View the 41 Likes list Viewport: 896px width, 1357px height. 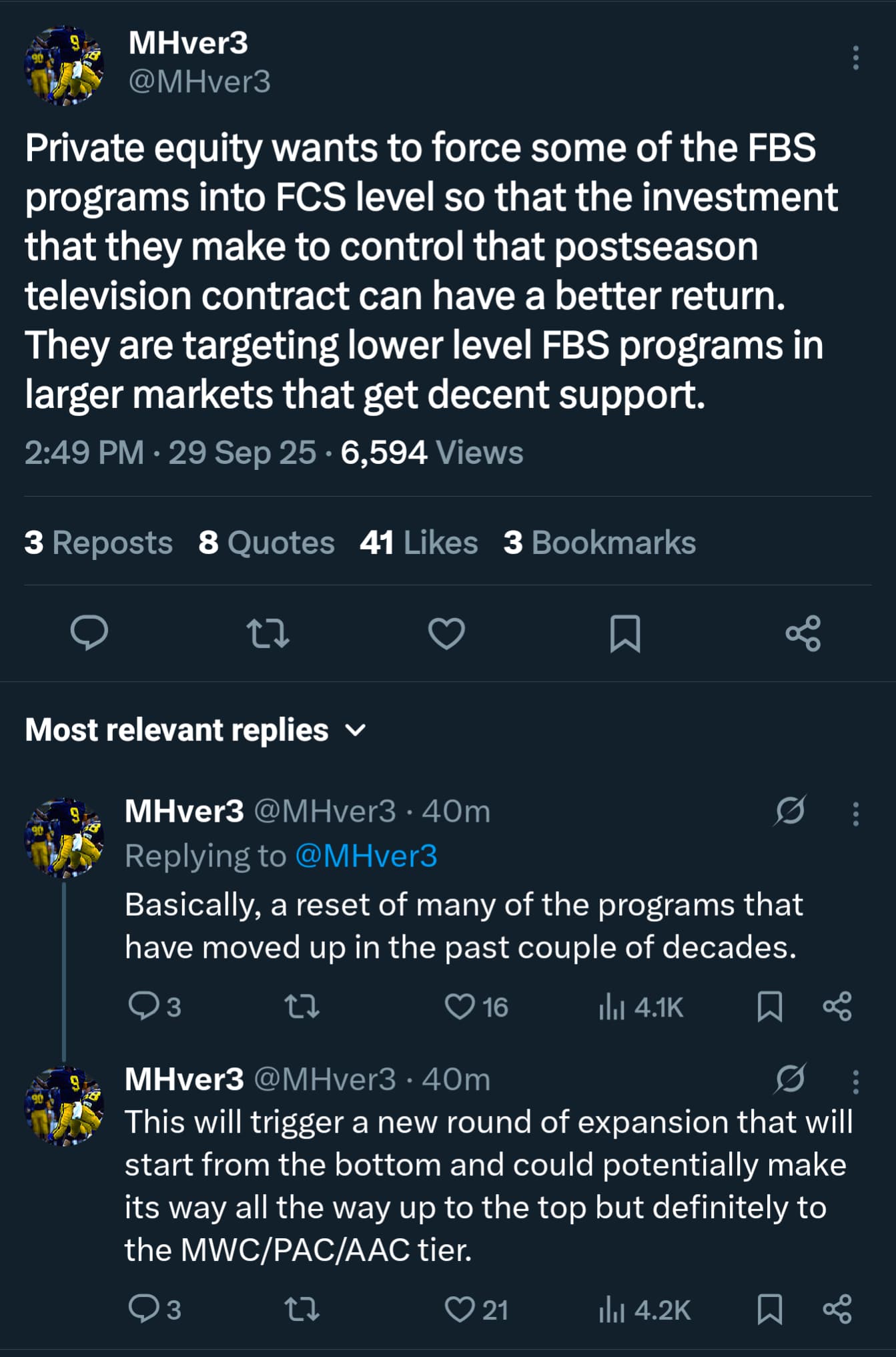[x=418, y=542]
